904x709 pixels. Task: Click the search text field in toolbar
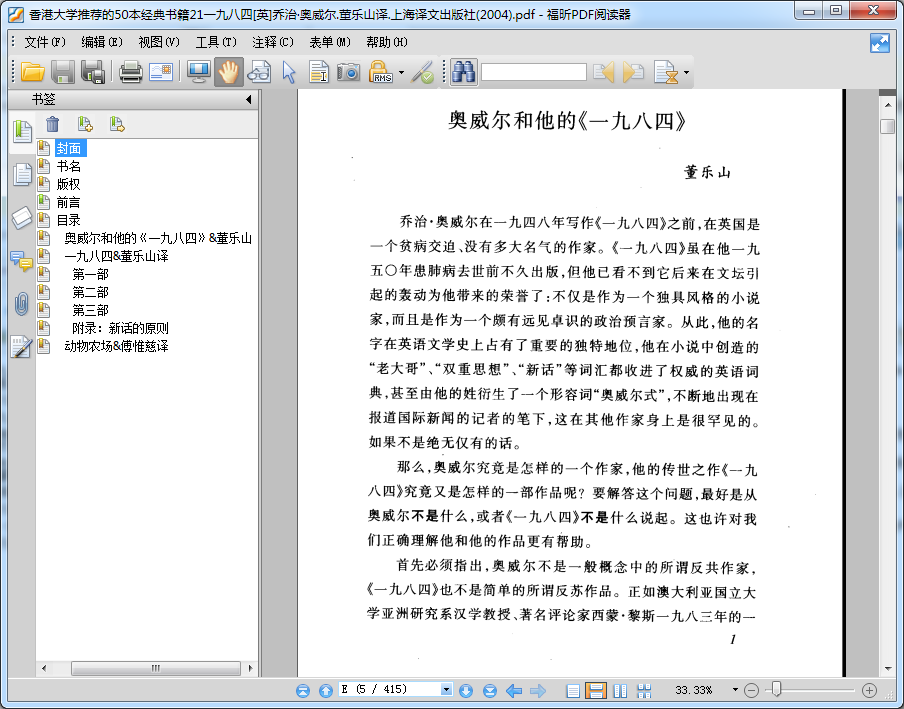[x=533, y=73]
